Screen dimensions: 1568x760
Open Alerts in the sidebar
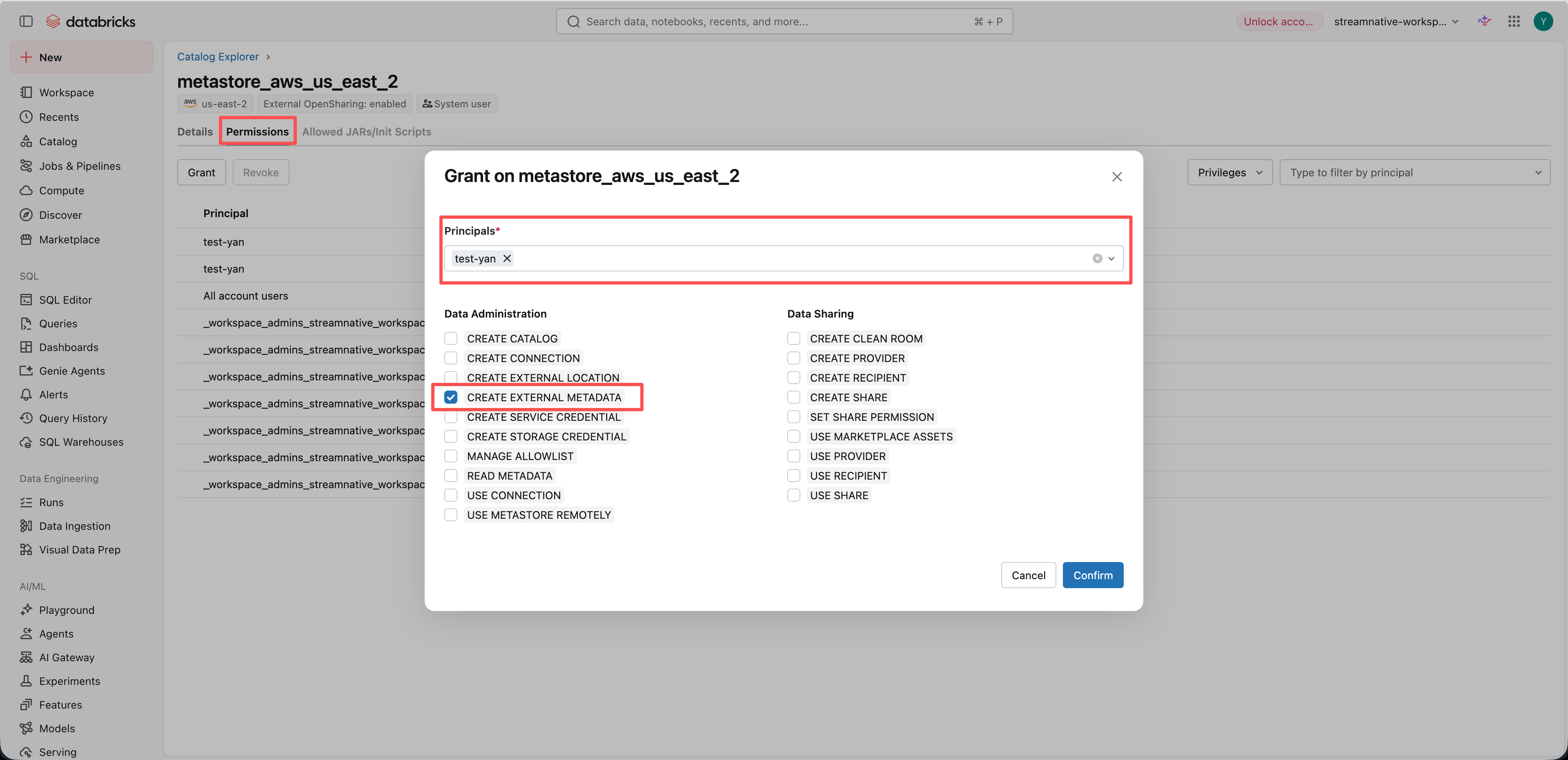coord(53,394)
